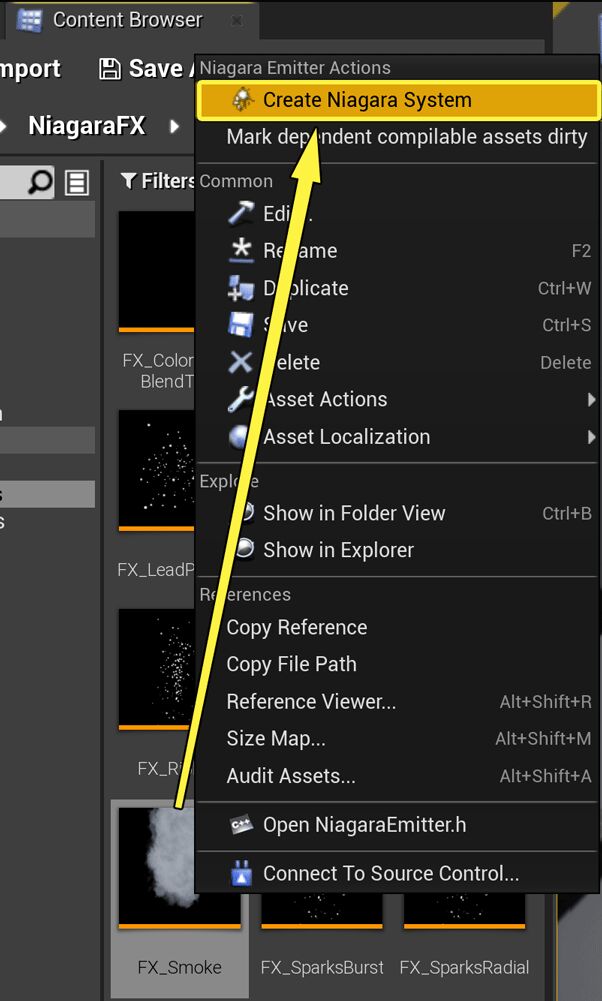The height and width of the screenshot is (1001, 602).
Task: Click the Delete X icon
Action: [x=241, y=362]
